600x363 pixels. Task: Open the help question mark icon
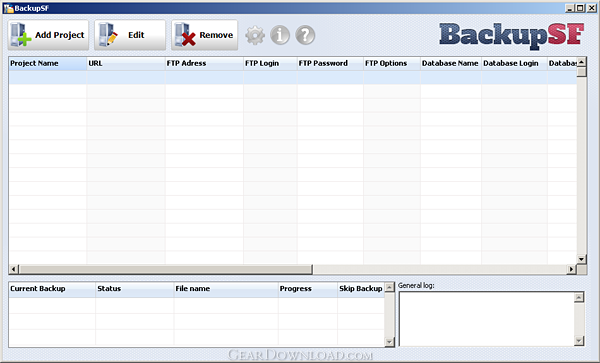pyautogui.click(x=305, y=35)
